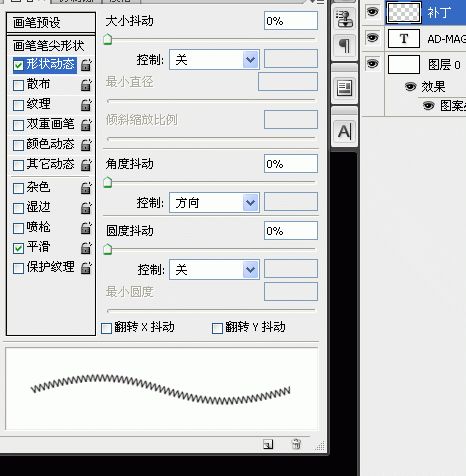
Task: Open the size jitter 控制 dropdown
Action: tap(214, 60)
